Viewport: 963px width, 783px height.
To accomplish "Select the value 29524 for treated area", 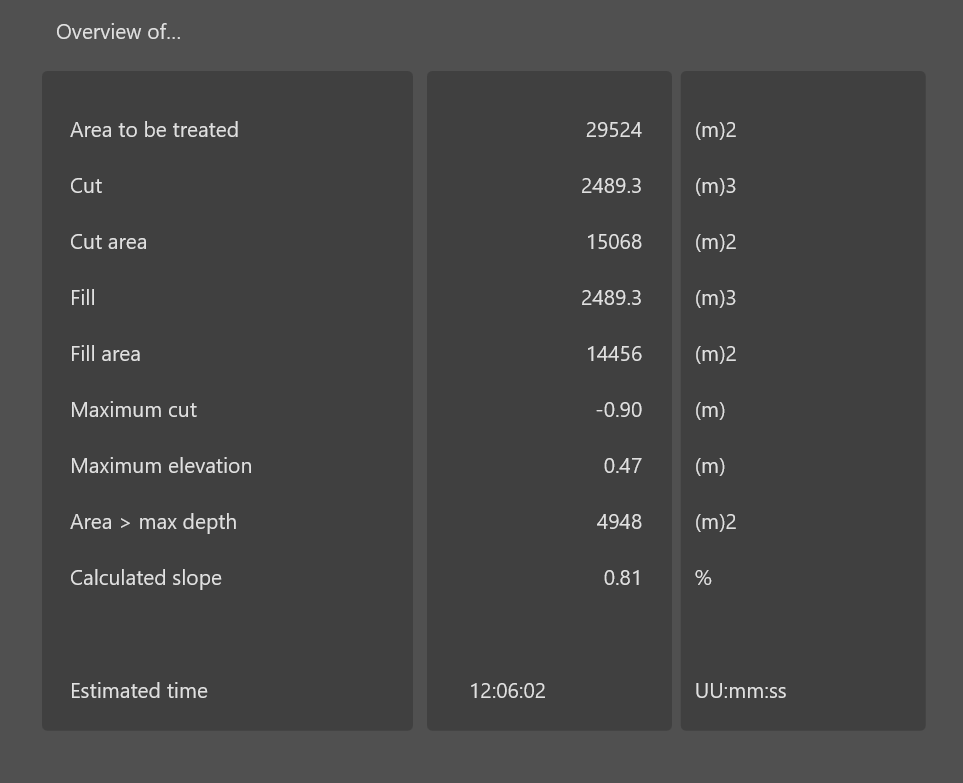I will [614, 130].
